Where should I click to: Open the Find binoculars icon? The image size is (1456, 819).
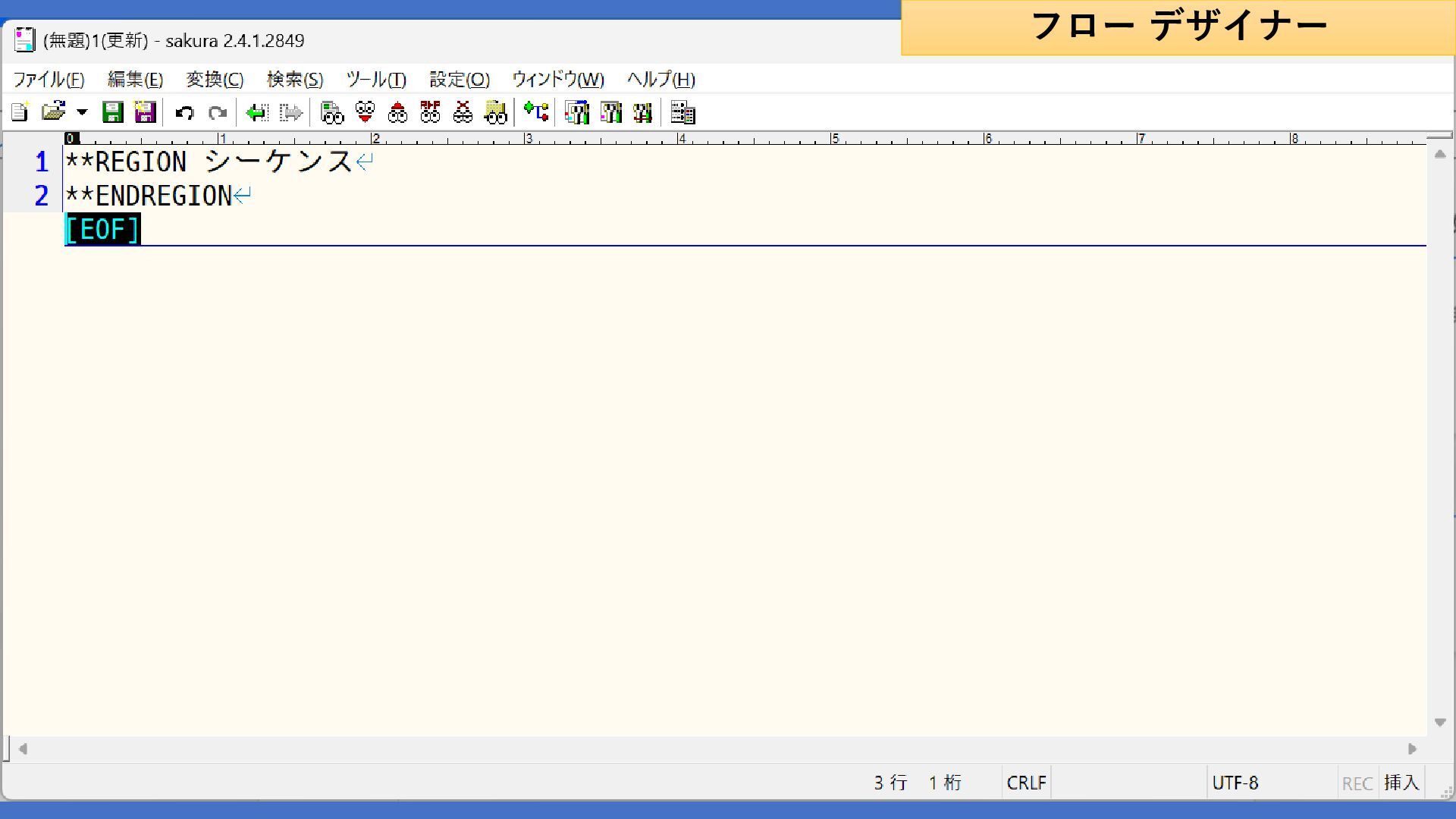click(332, 113)
